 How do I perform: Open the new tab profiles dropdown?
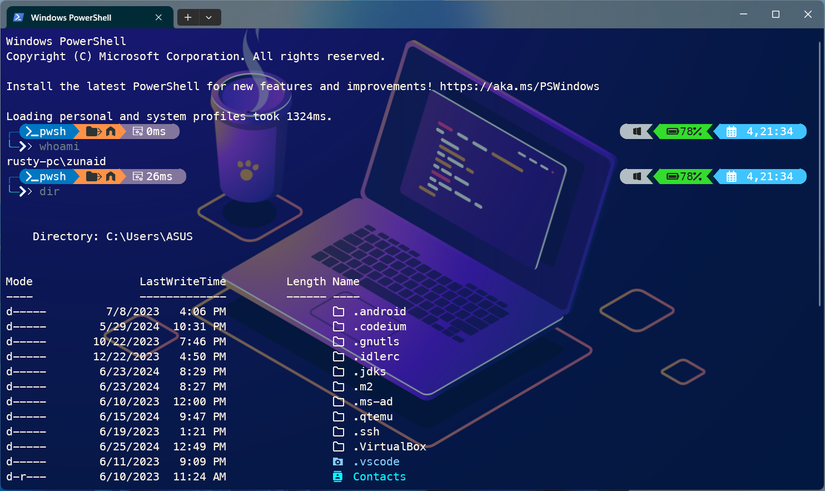pos(209,17)
